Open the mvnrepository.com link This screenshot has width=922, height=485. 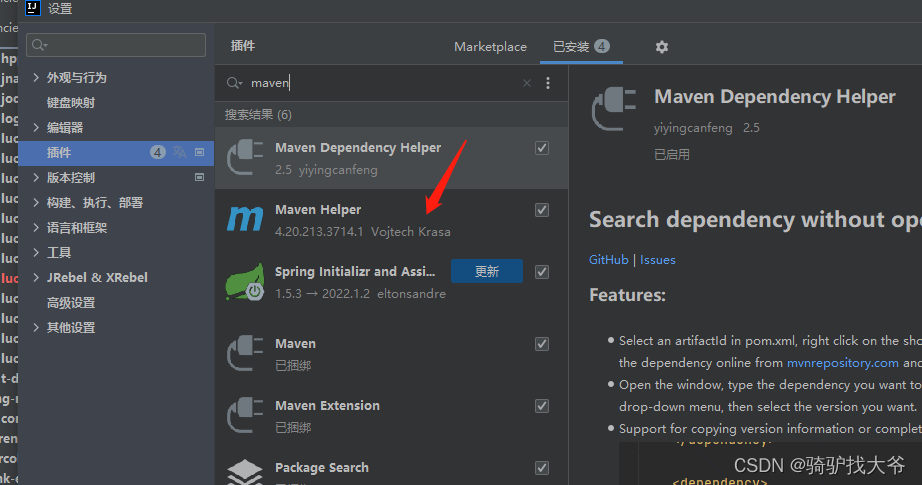[843, 363]
